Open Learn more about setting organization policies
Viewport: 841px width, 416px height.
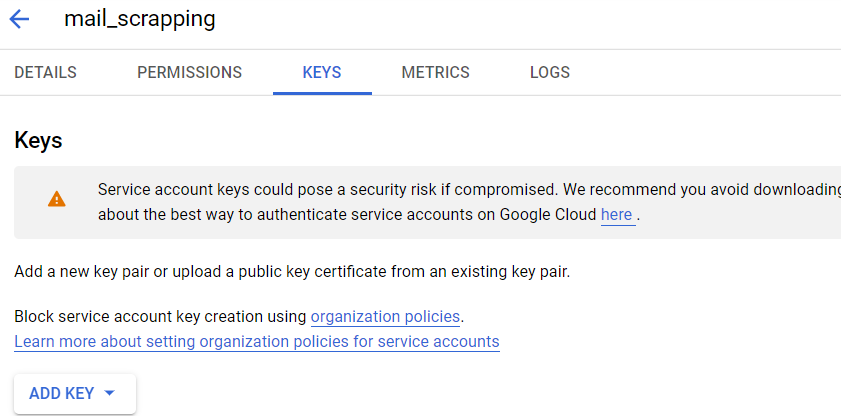[257, 341]
